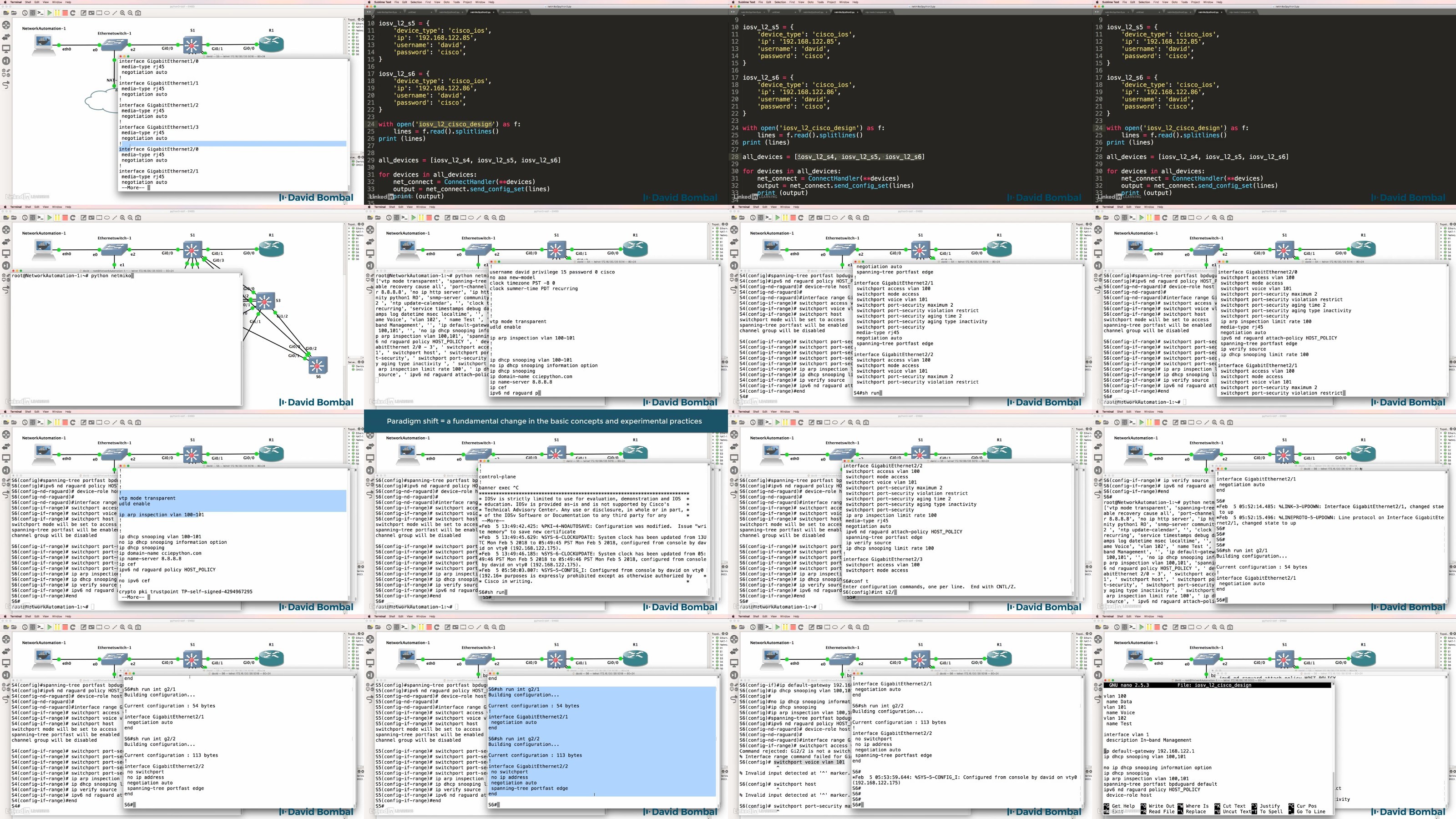The image size is (1456, 819).
Task: Open Project menu in Sublime frame with highlighted filename string
Action: pos(467,2)
